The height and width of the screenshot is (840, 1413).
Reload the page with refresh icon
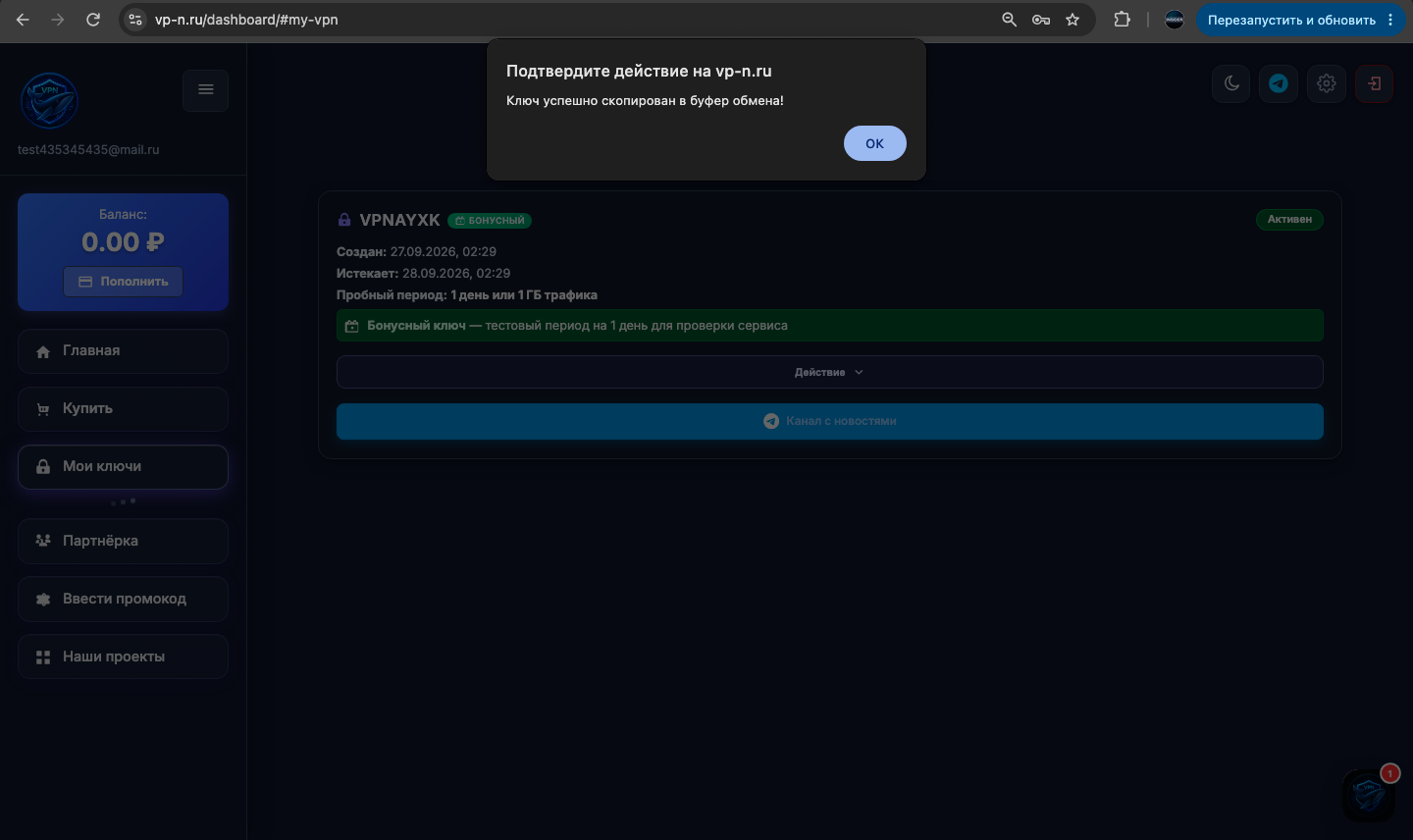click(93, 20)
